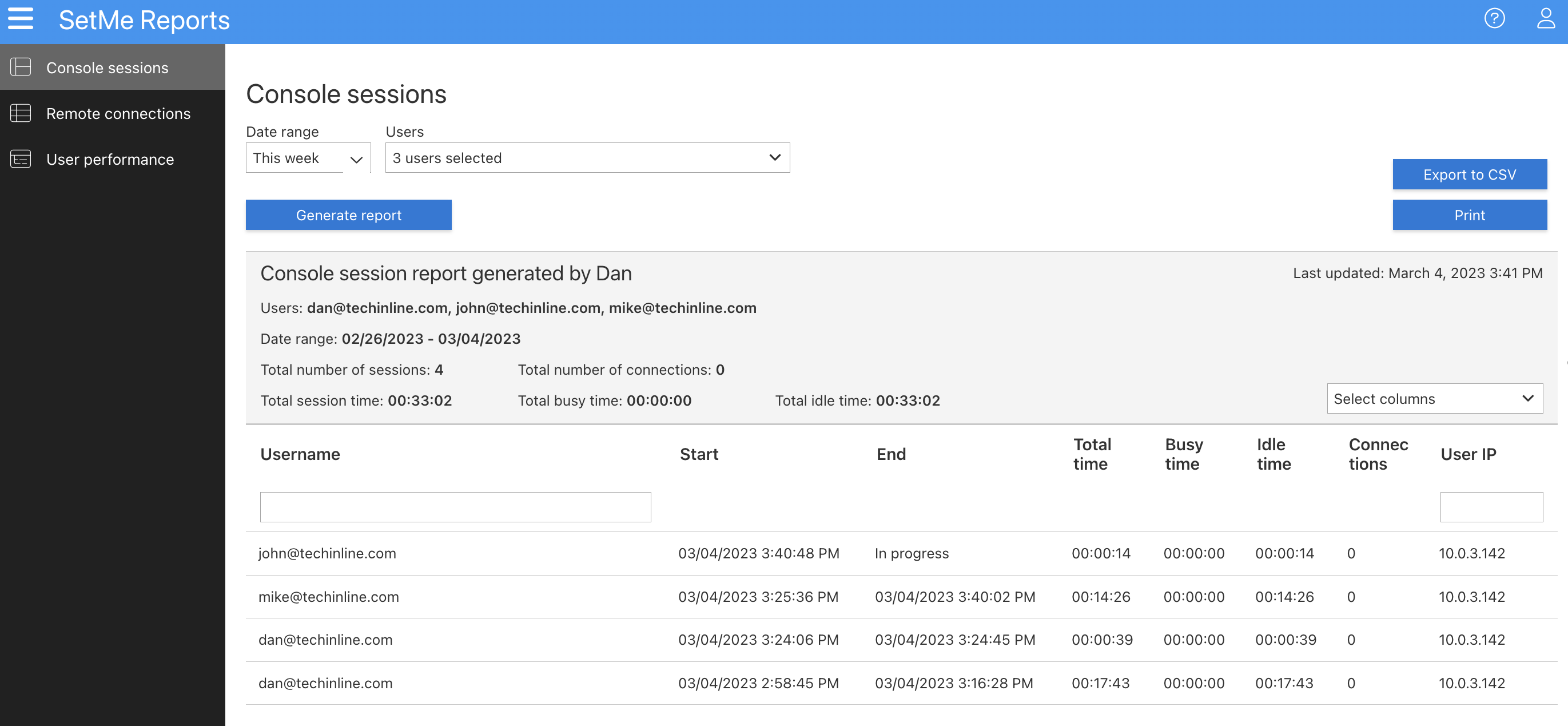Click Export to CSV button
This screenshot has width=1568, height=726.
[x=1468, y=175]
